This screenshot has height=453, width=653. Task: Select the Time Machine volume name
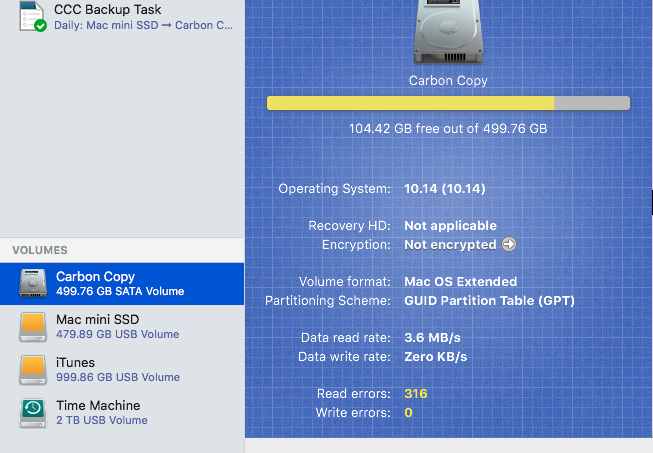pos(98,405)
